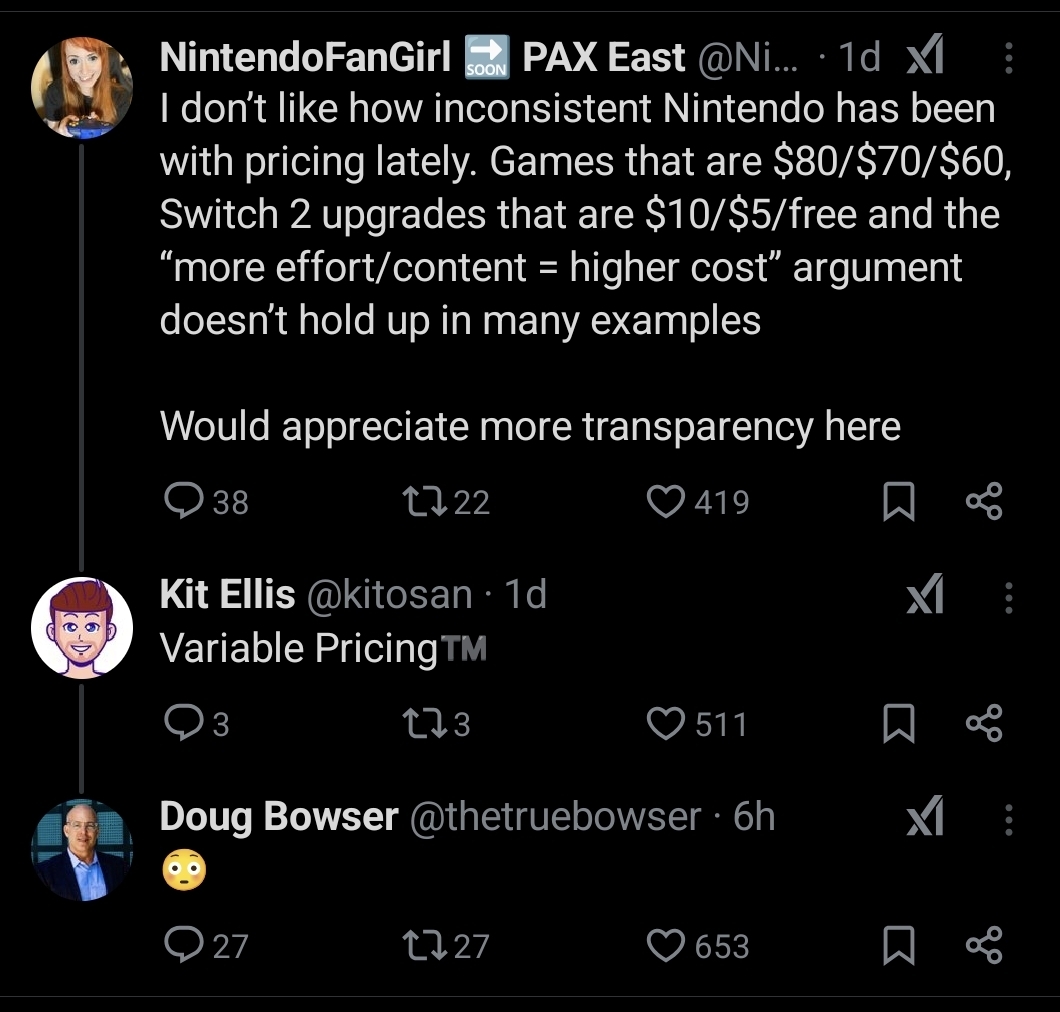The image size is (1060, 1012).
Task: View Doug Bowser's profile photo
Action: [x=82, y=849]
